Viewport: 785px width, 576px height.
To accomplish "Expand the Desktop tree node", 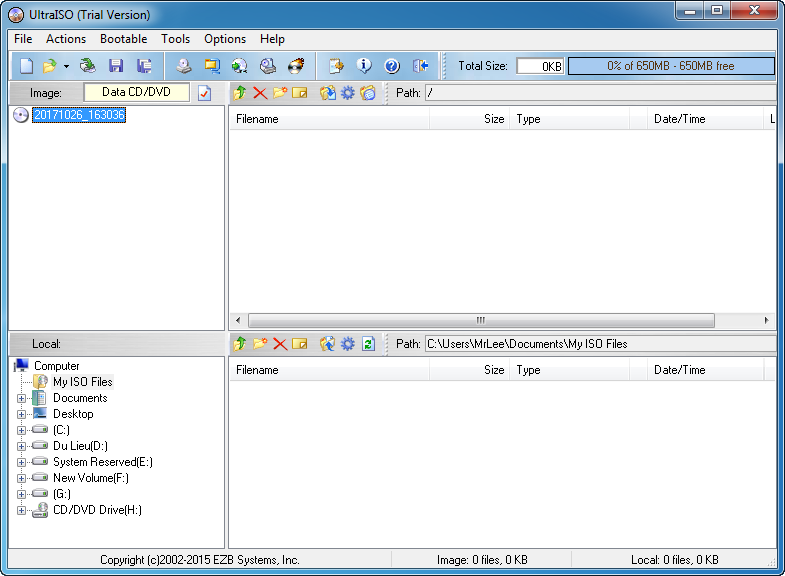I will [x=22, y=414].
